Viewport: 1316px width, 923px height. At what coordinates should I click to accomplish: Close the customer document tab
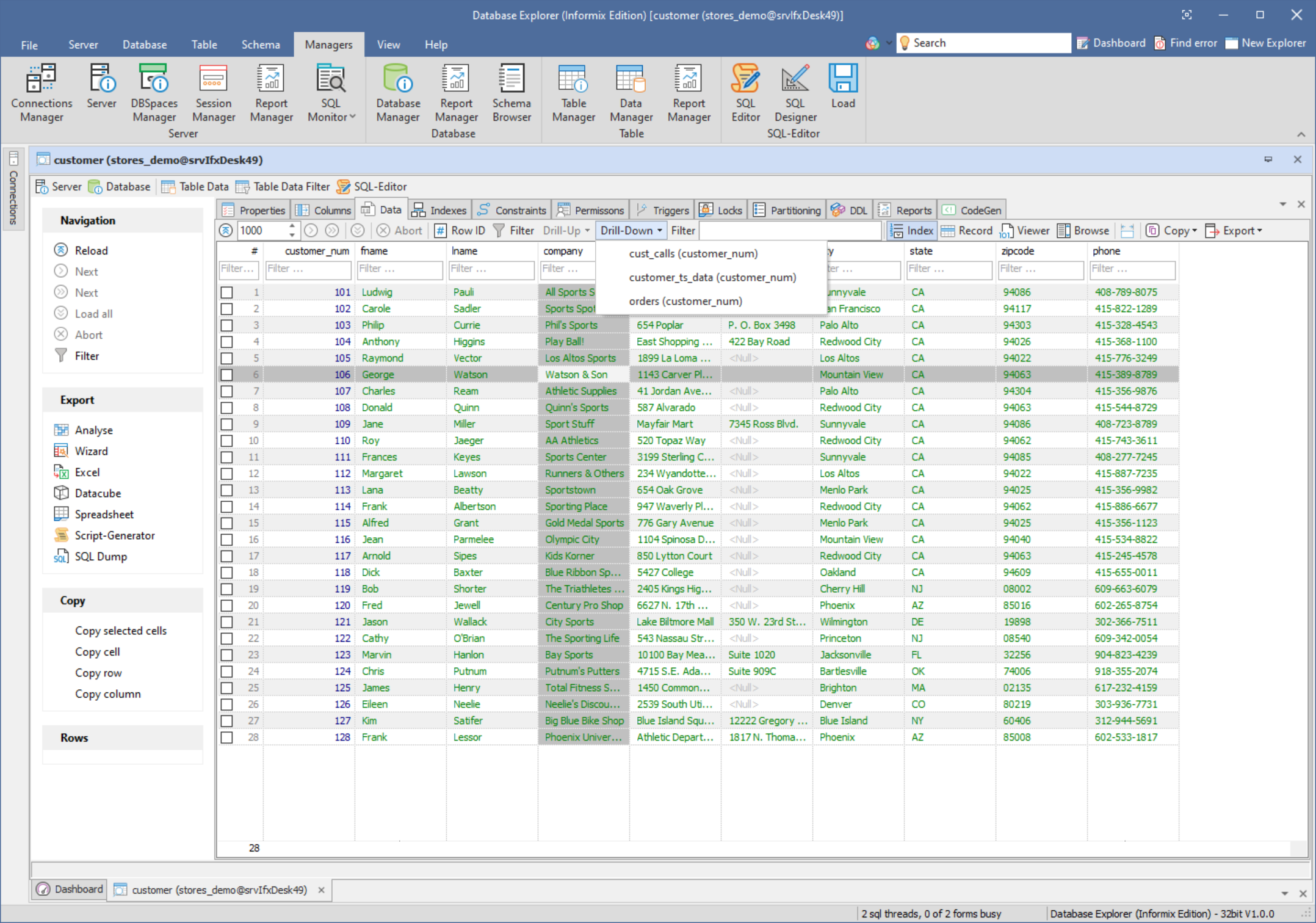coord(321,890)
